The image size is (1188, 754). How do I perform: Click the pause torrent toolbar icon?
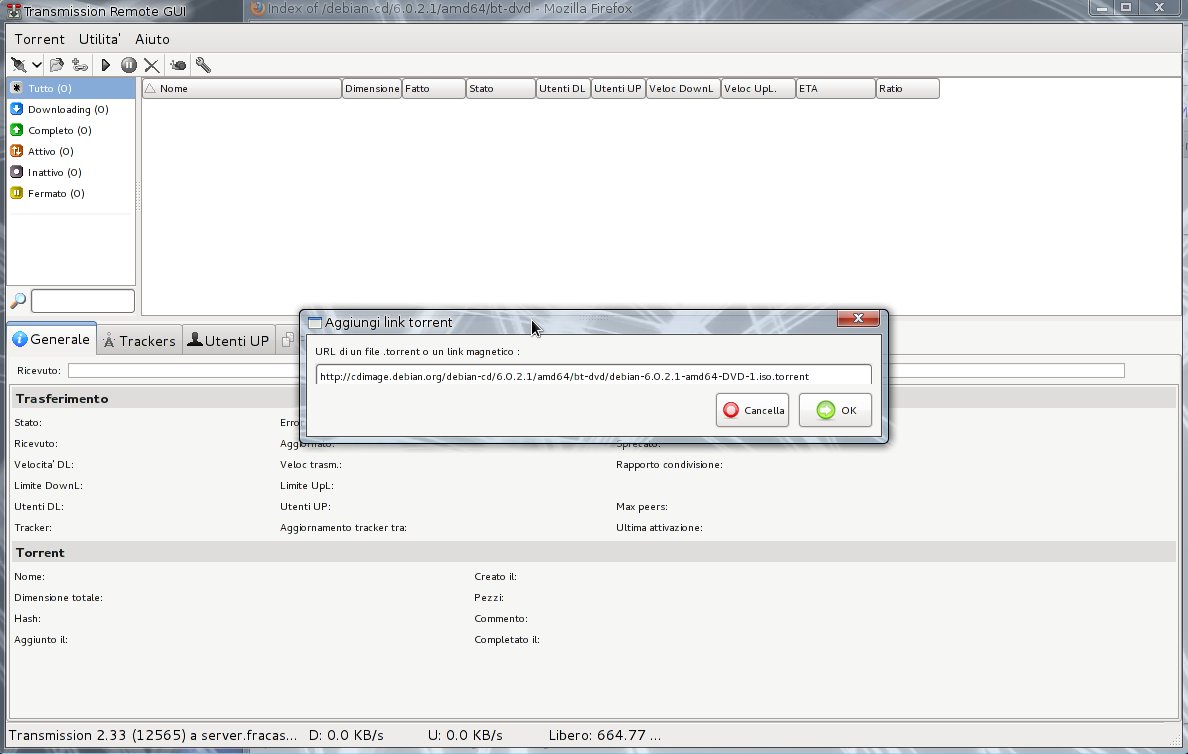tap(129, 65)
